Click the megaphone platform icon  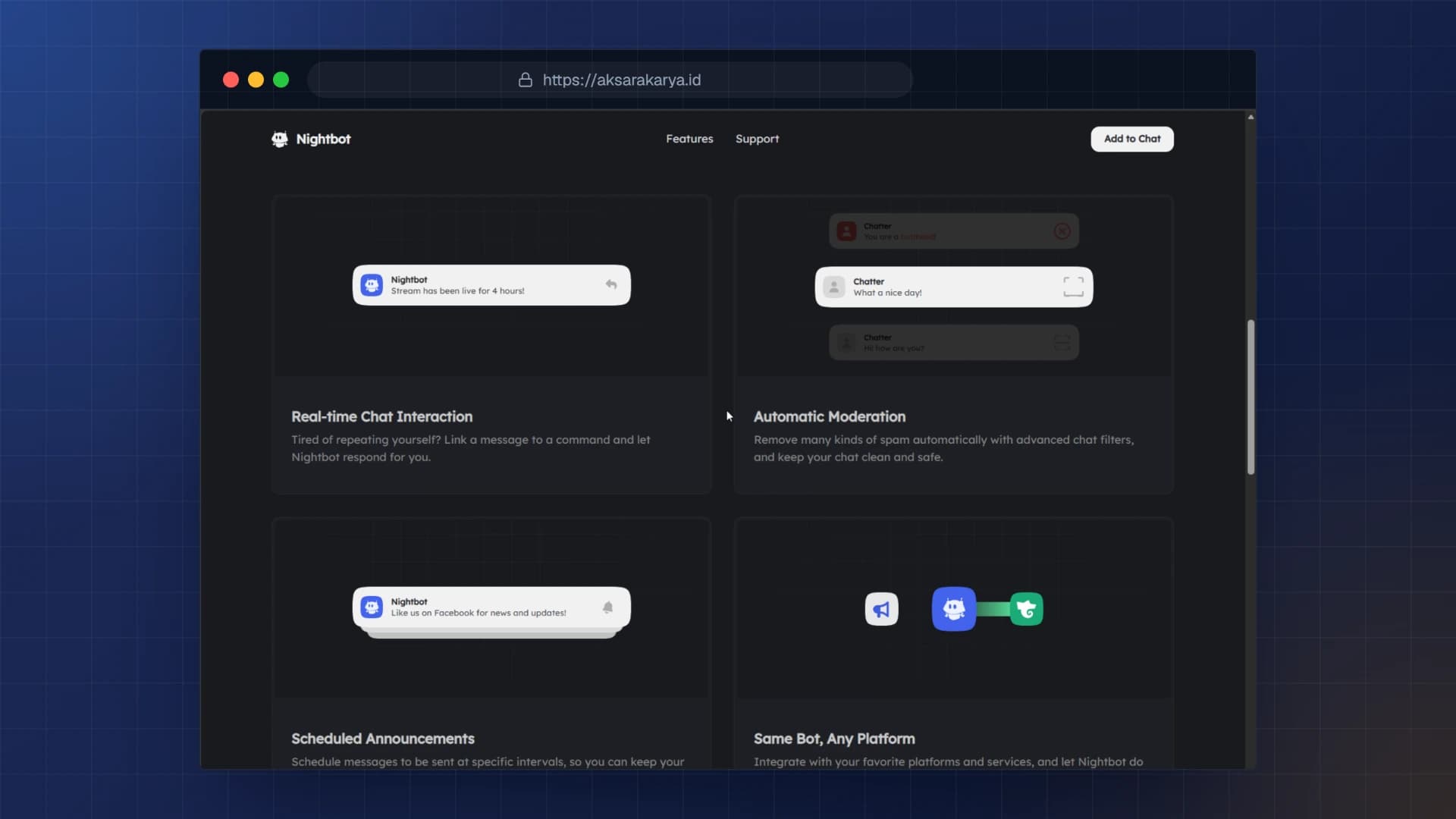(881, 609)
